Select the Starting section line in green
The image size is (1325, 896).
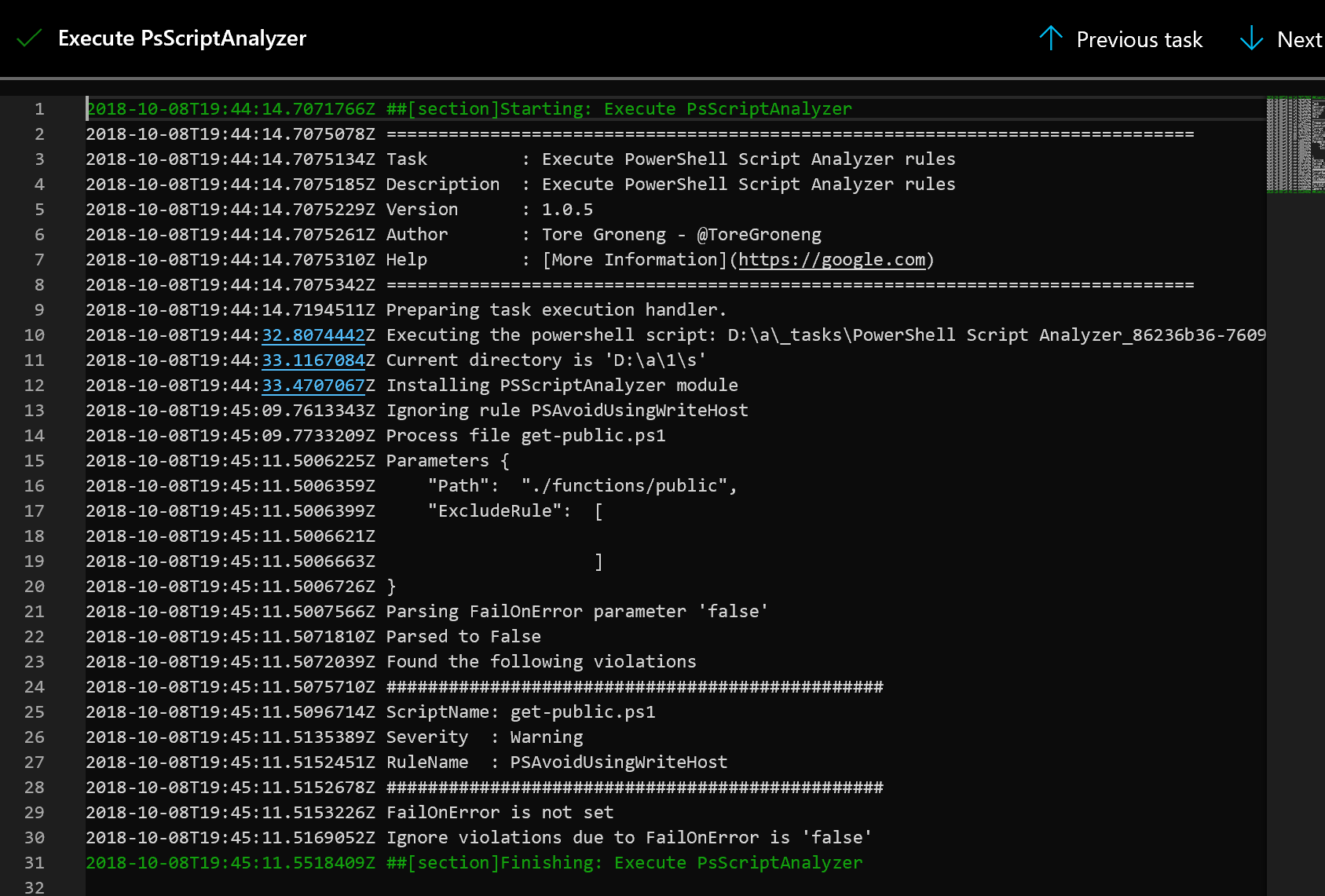[x=469, y=108]
